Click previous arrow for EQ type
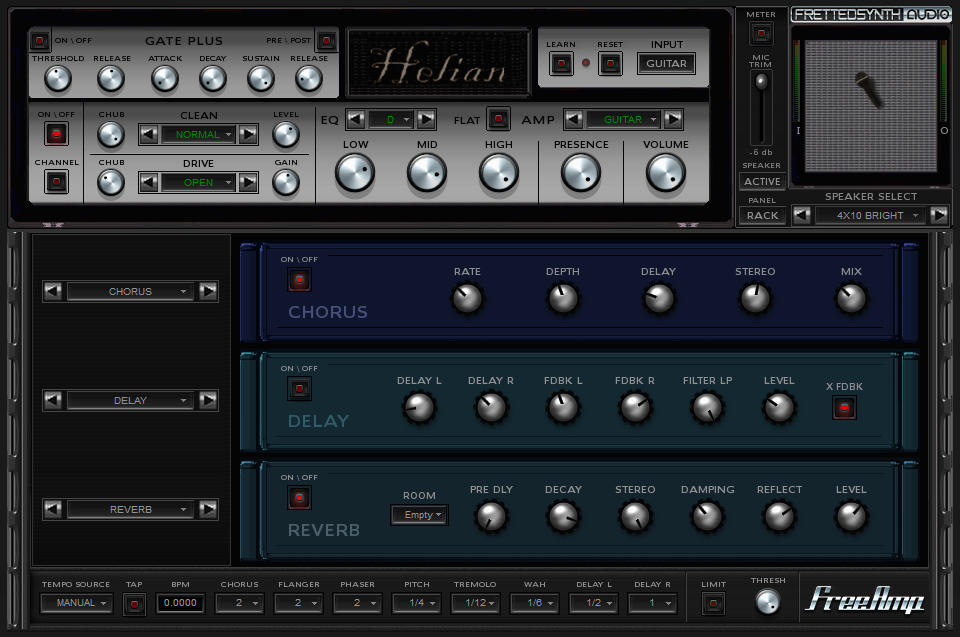The width and height of the screenshot is (960, 637). click(x=356, y=119)
